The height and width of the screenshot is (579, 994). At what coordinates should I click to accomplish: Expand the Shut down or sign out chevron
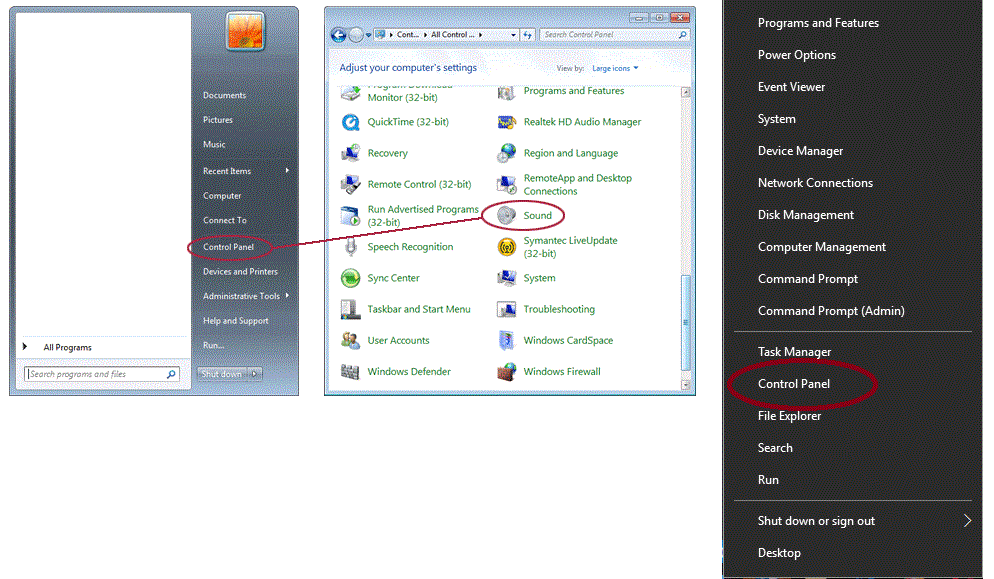(967, 521)
